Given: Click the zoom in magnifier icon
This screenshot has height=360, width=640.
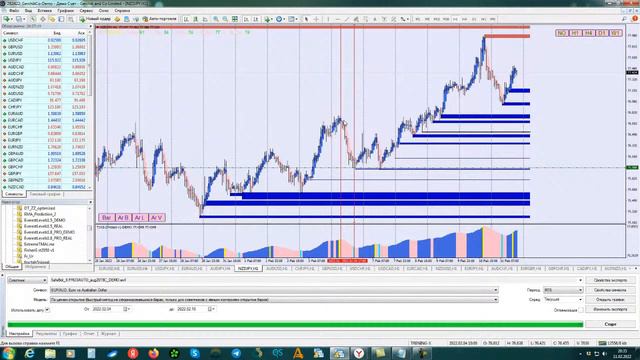Looking at the screenshot, I should 216,19.
